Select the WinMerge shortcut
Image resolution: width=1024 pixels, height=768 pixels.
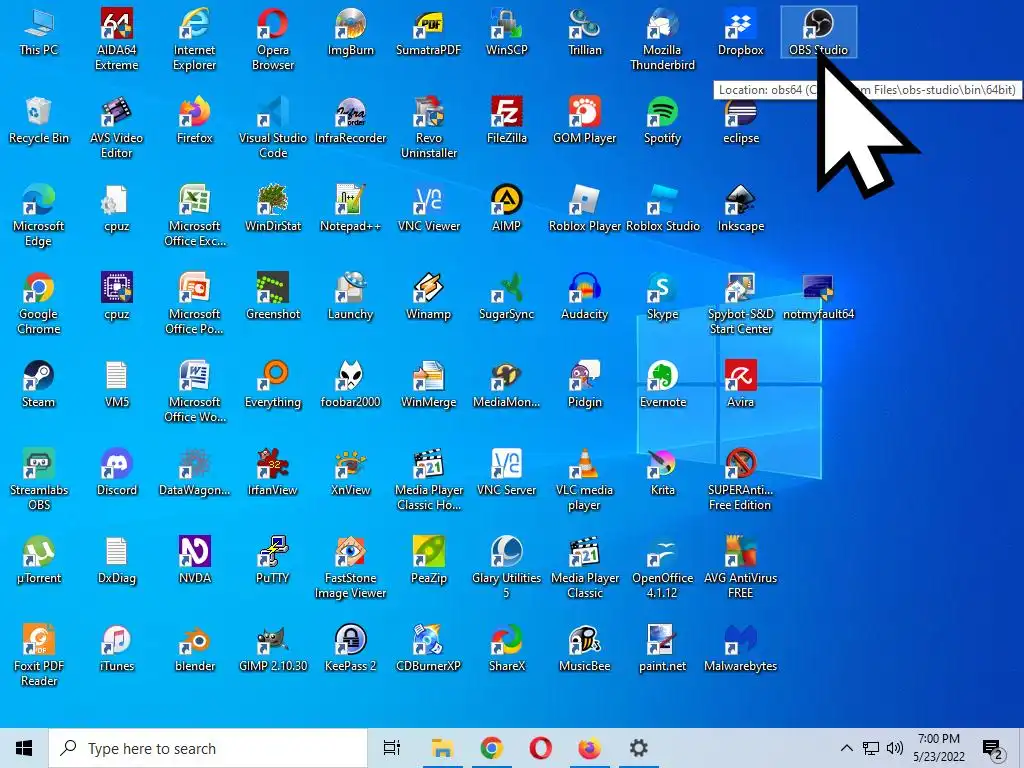point(428,385)
